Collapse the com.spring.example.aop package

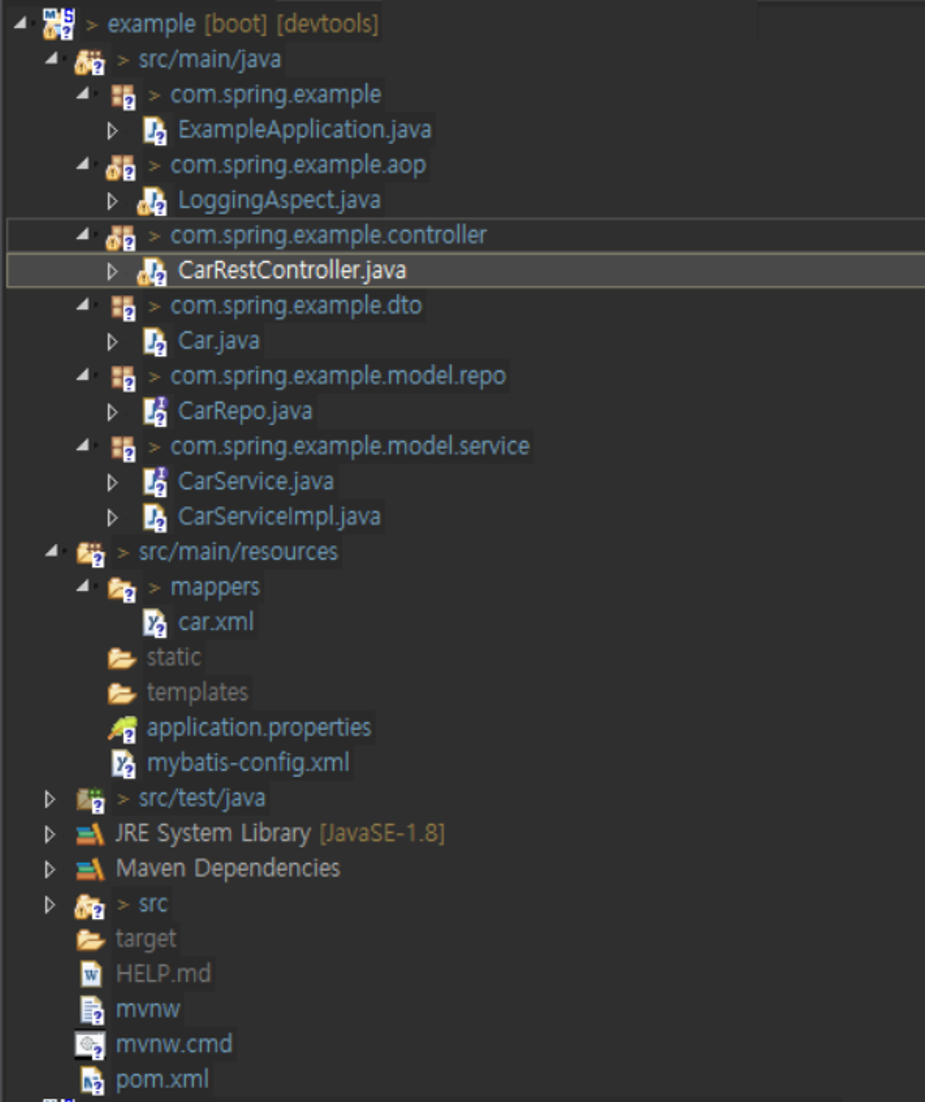click(x=83, y=164)
